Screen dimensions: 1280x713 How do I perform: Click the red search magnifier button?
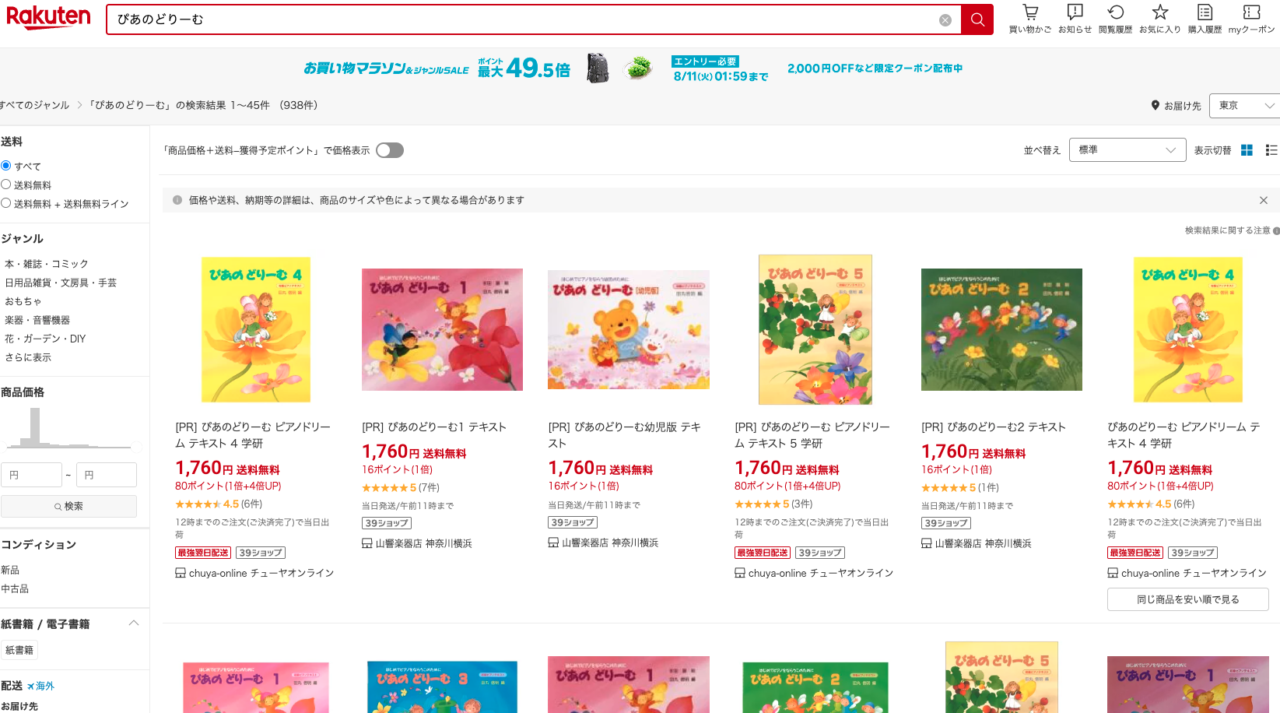[x=977, y=20]
